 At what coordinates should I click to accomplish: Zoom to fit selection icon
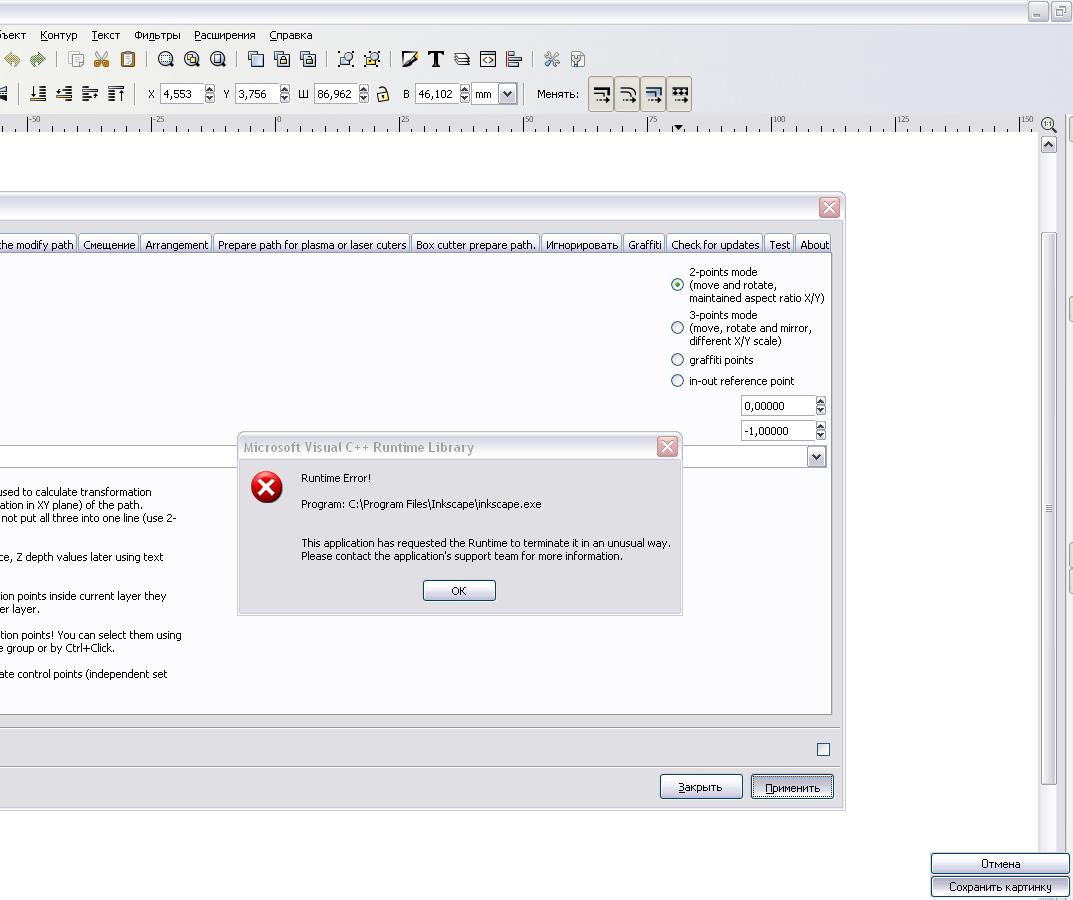click(x=166, y=60)
